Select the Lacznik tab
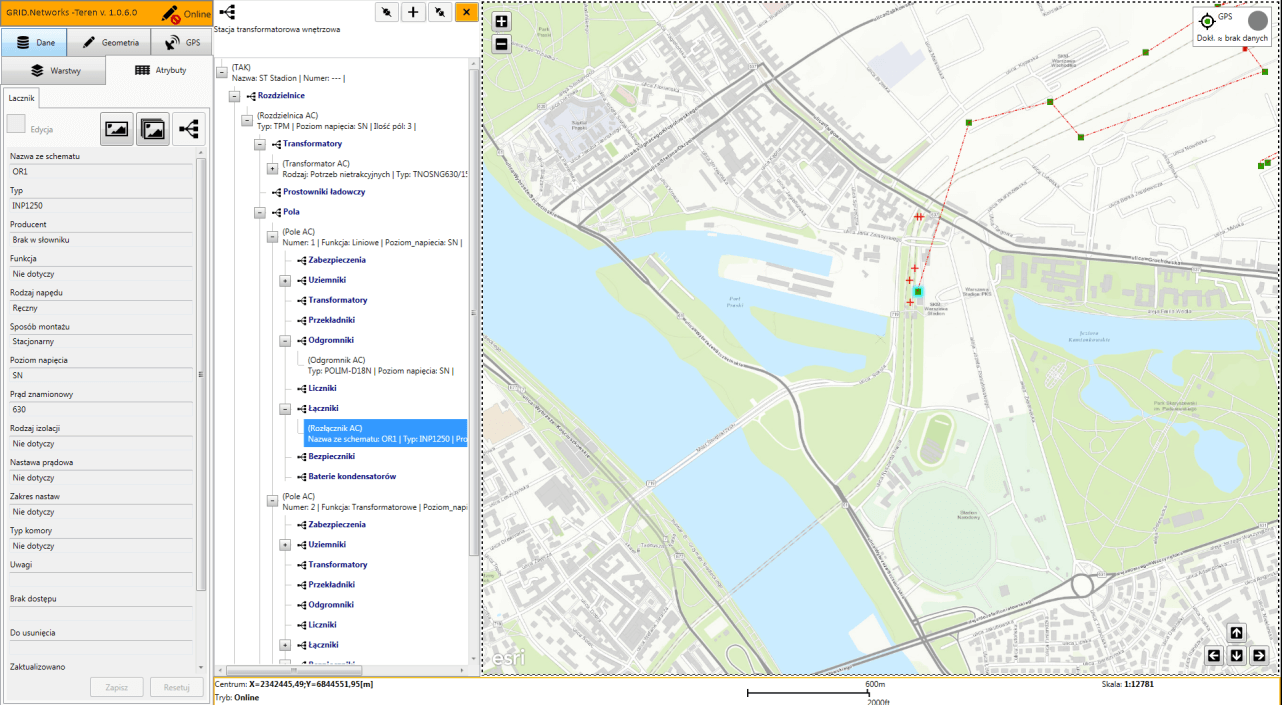The height and width of the screenshot is (705, 1282). pyautogui.click(x=21, y=98)
